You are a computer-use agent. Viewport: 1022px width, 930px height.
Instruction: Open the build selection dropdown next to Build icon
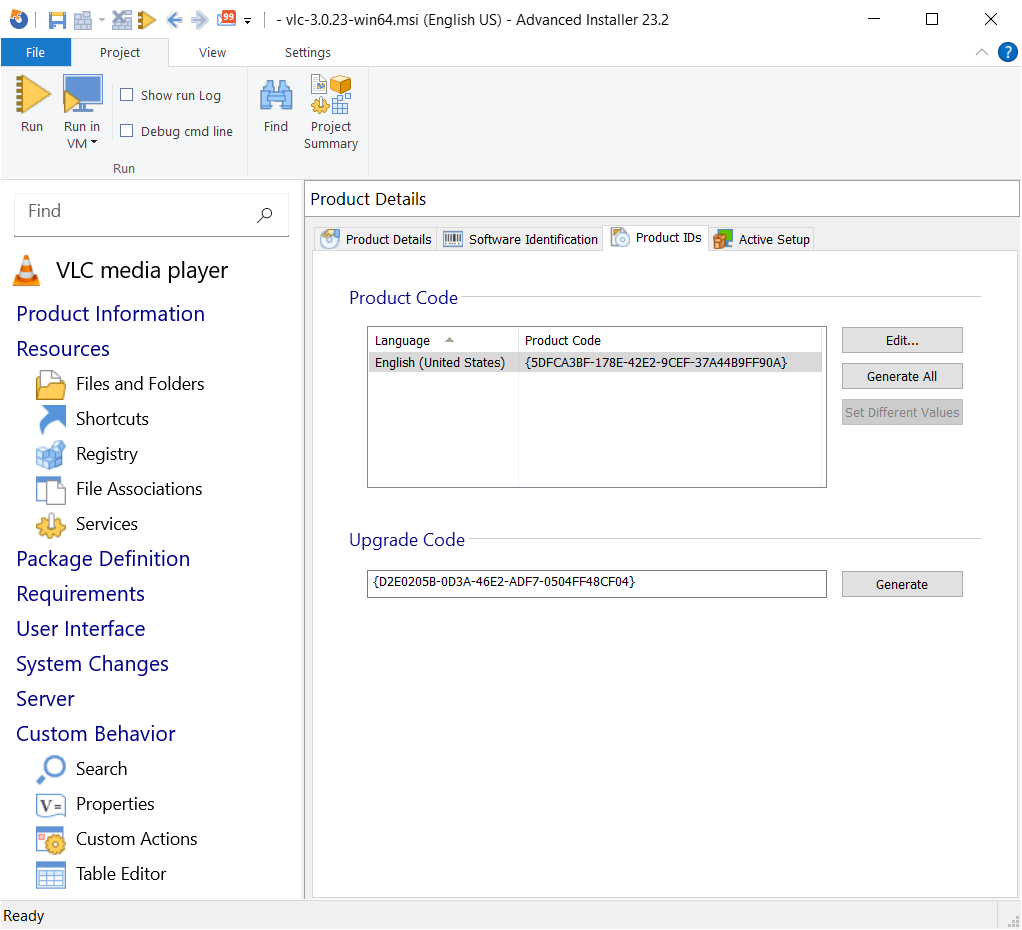tap(102, 19)
